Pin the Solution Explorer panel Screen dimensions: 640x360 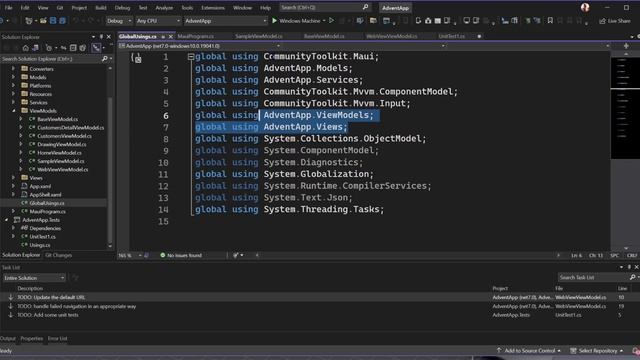click(x=101, y=37)
